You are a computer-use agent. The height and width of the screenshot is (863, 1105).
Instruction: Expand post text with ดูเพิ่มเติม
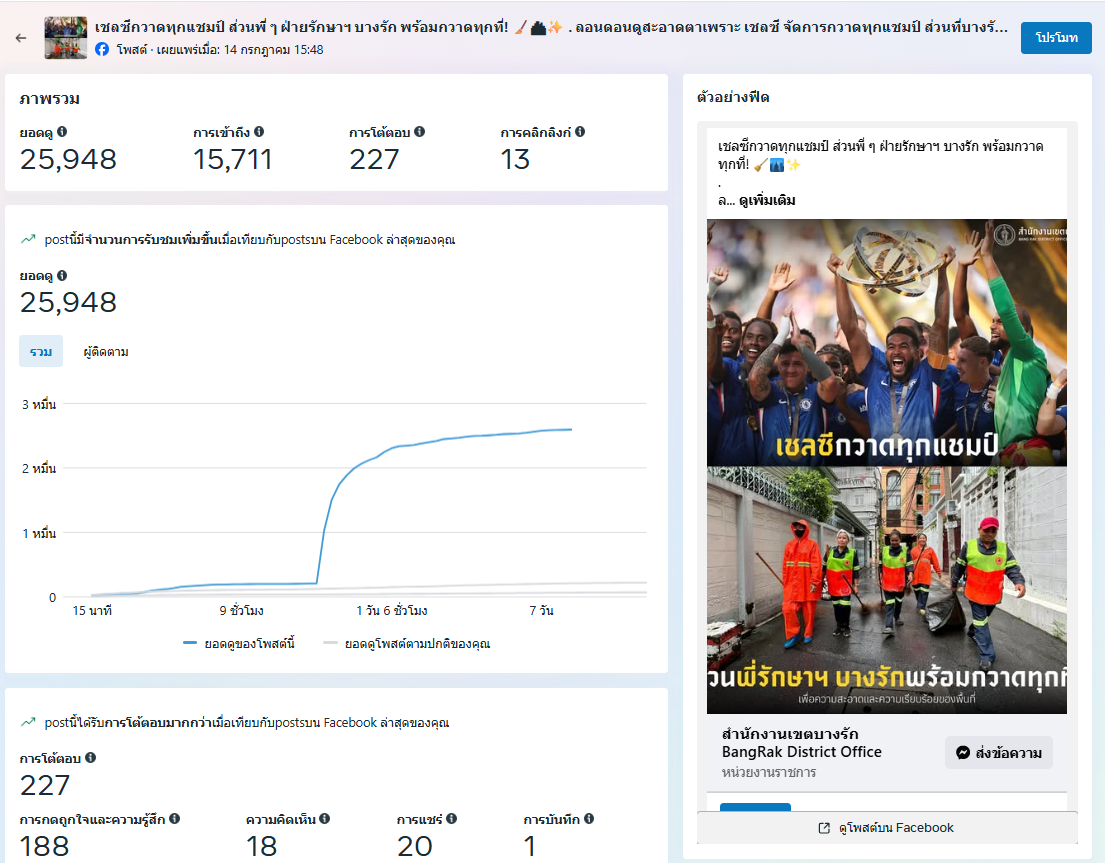[x=767, y=201]
